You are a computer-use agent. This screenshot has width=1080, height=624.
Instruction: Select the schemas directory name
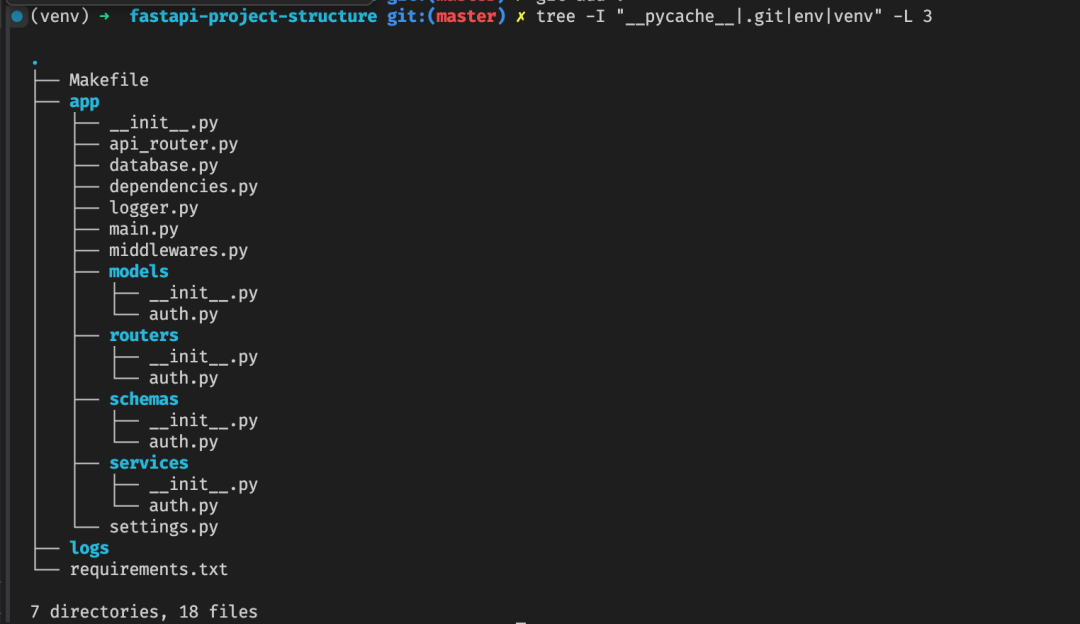pos(143,399)
